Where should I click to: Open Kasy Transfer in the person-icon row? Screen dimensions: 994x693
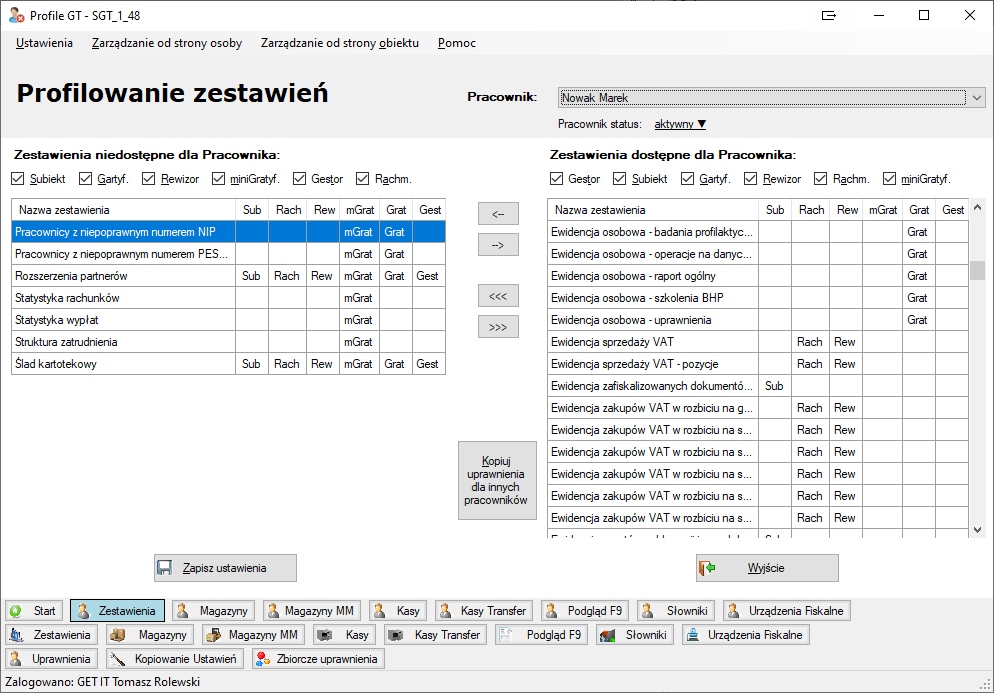[x=484, y=611]
